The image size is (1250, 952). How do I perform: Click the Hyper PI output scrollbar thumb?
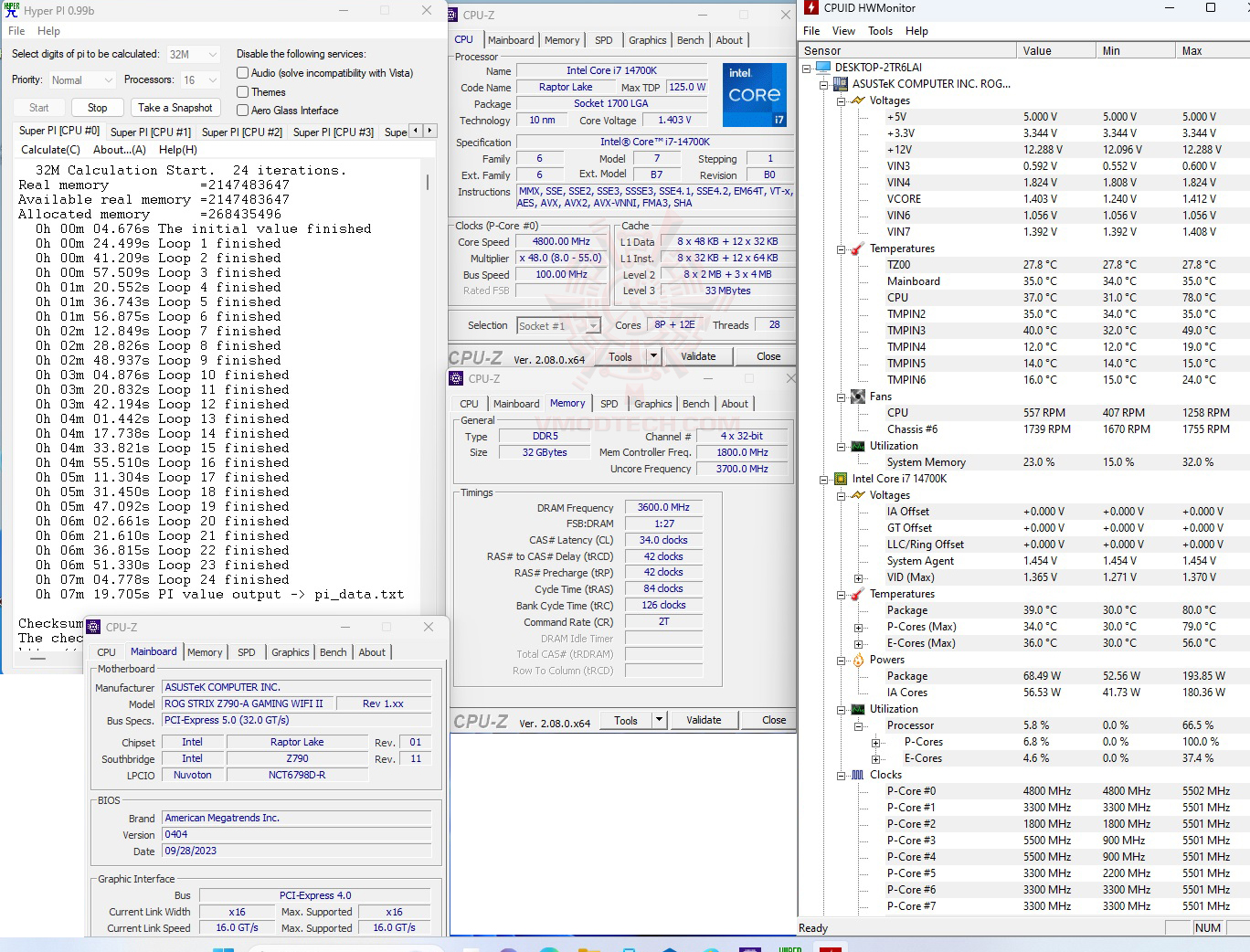[428, 182]
